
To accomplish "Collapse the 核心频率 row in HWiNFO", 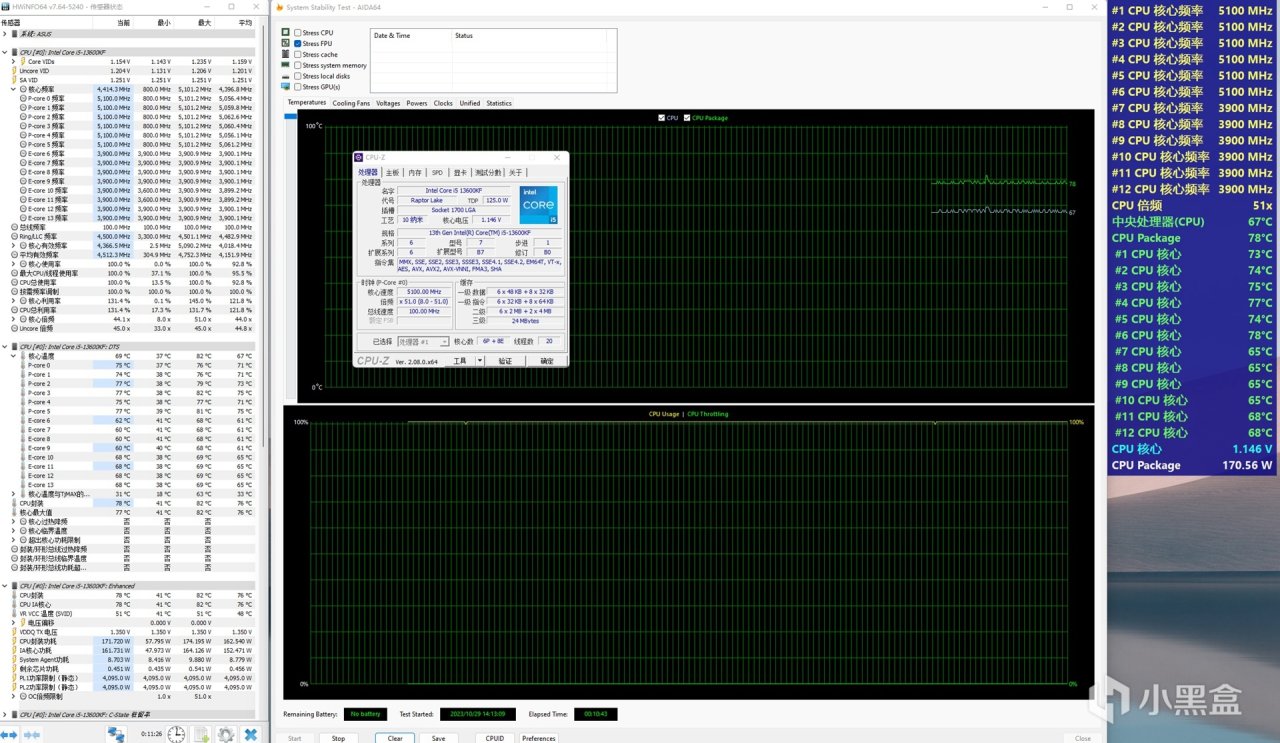I will (x=14, y=89).
